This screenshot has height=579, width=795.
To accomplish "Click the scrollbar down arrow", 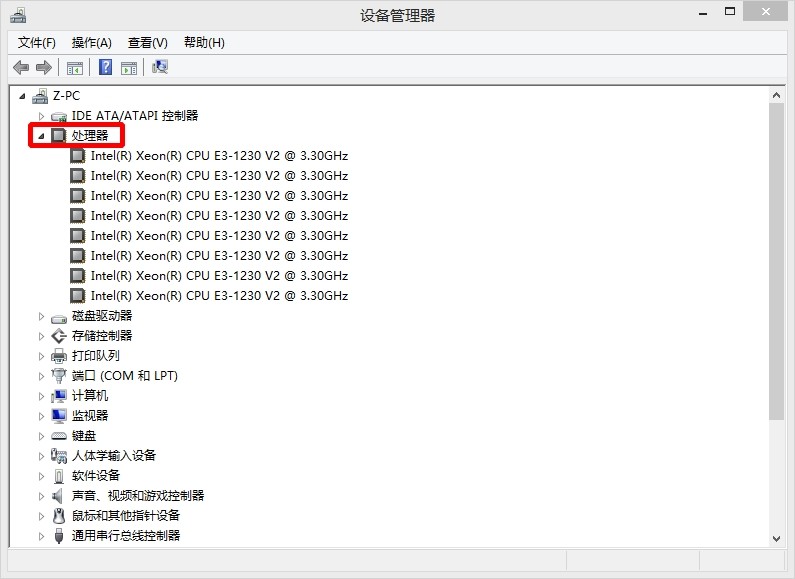I will click(776, 538).
